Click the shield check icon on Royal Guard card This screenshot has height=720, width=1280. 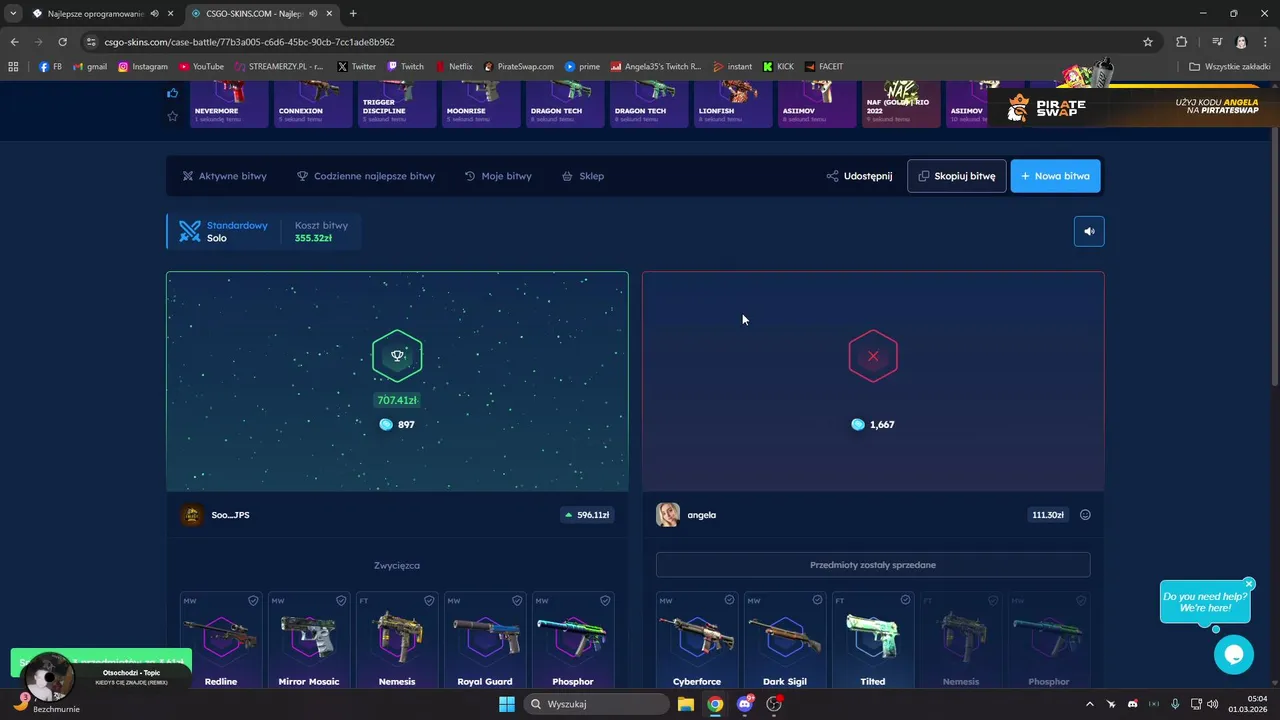(x=517, y=601)
